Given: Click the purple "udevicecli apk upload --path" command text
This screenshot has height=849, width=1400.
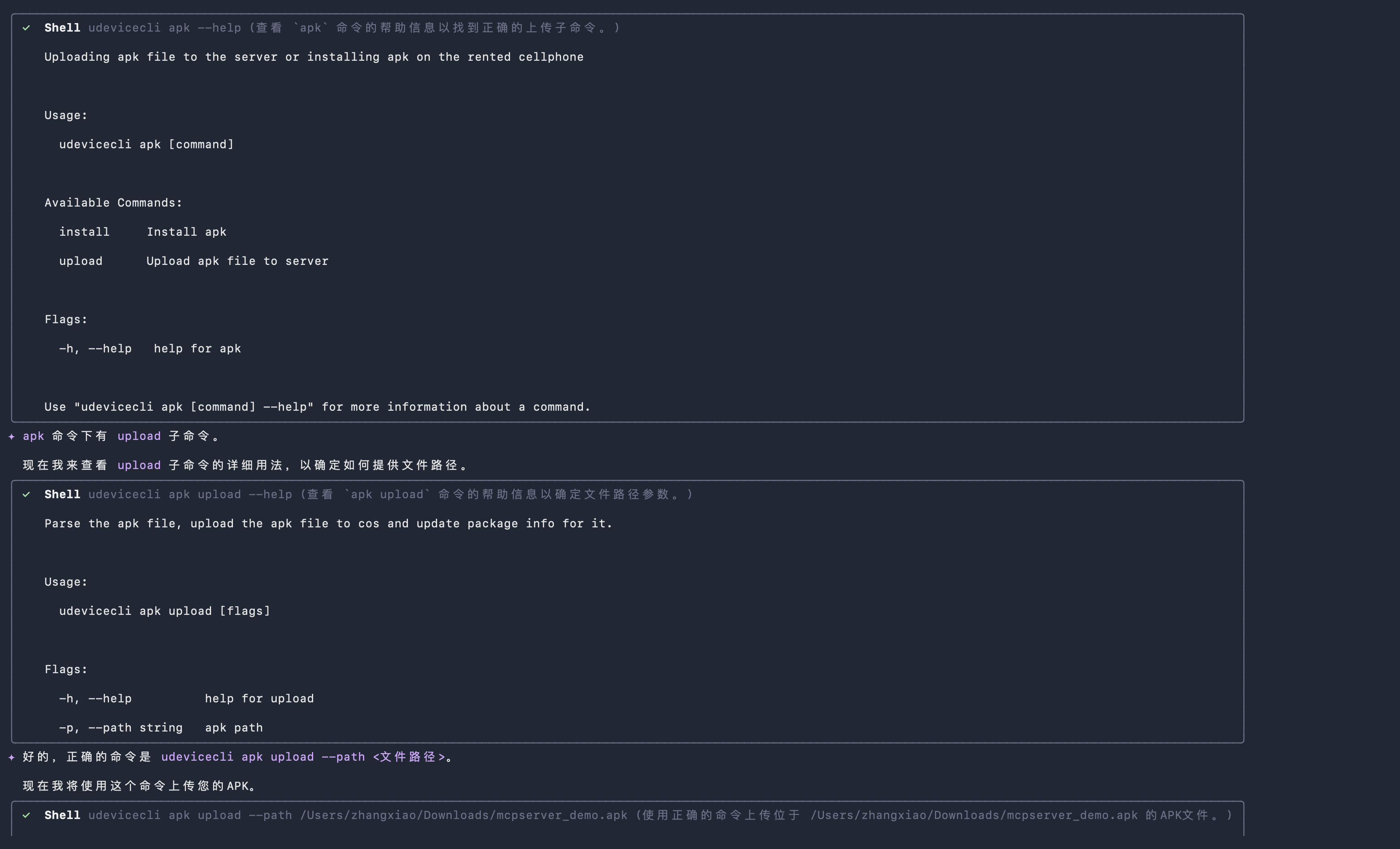Looking at the screenshot, I should [x=262, y=757].
